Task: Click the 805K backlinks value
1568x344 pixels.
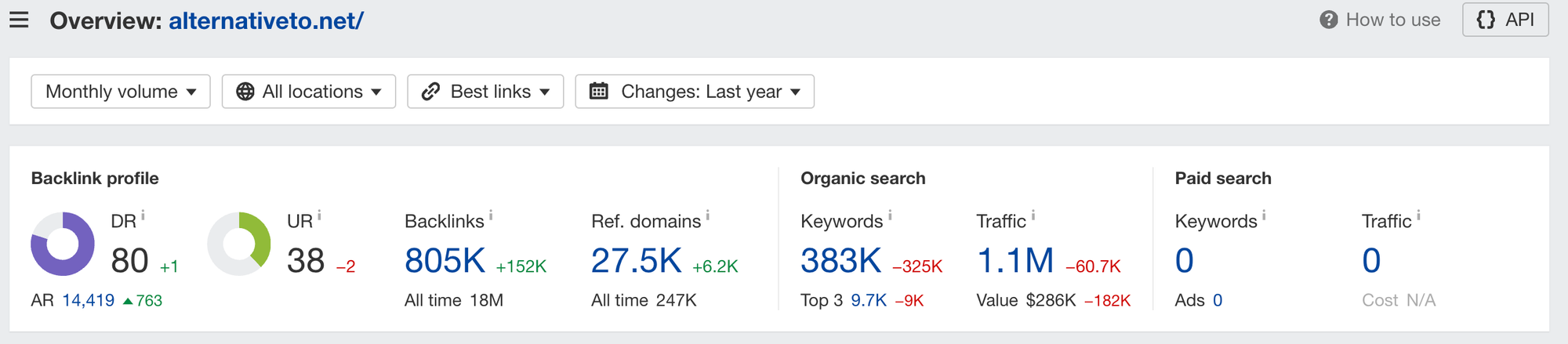Action: pyautogui.click(x=445, y=261)
